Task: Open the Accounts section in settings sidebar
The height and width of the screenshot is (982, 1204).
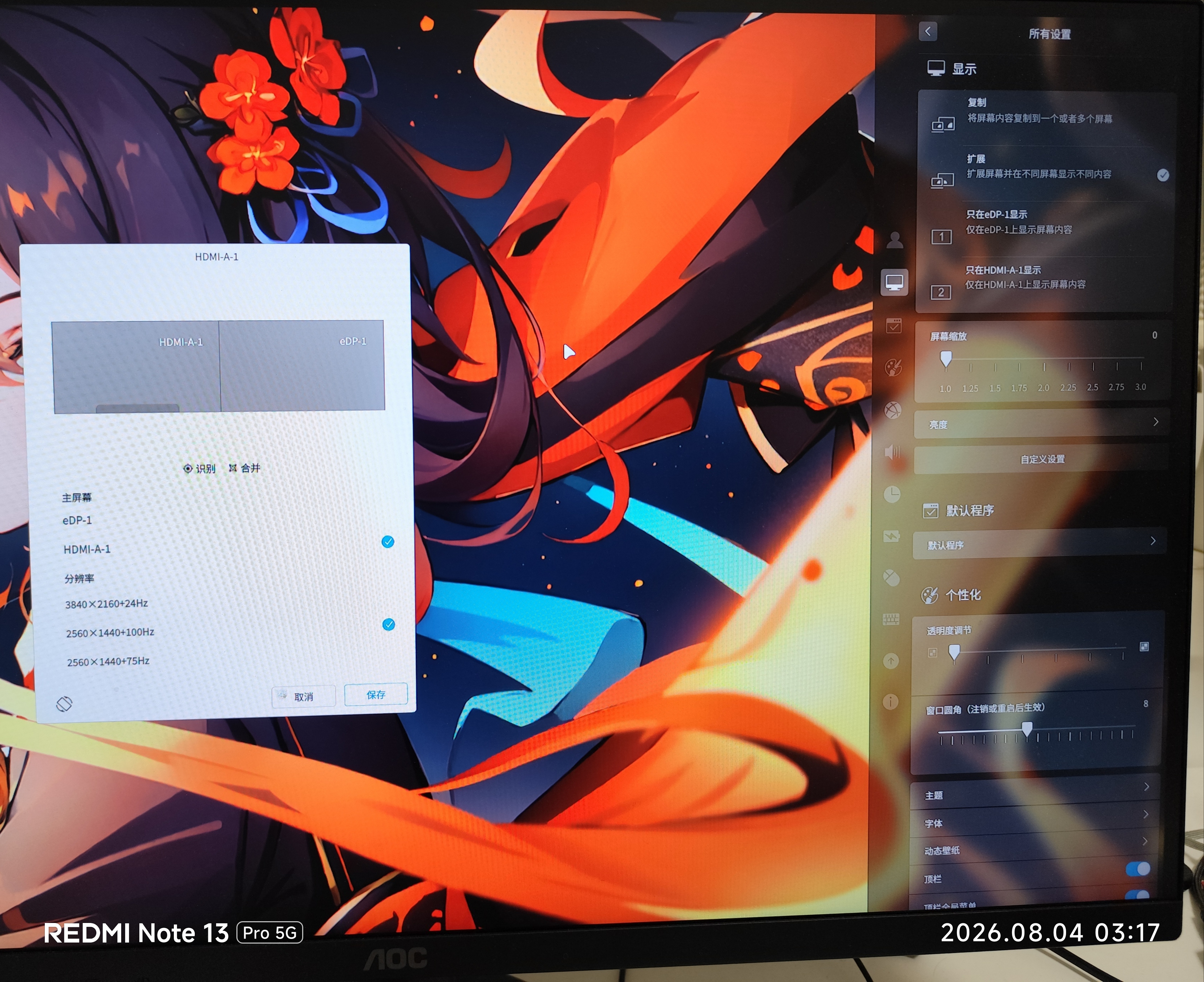Action: [895, 240]
